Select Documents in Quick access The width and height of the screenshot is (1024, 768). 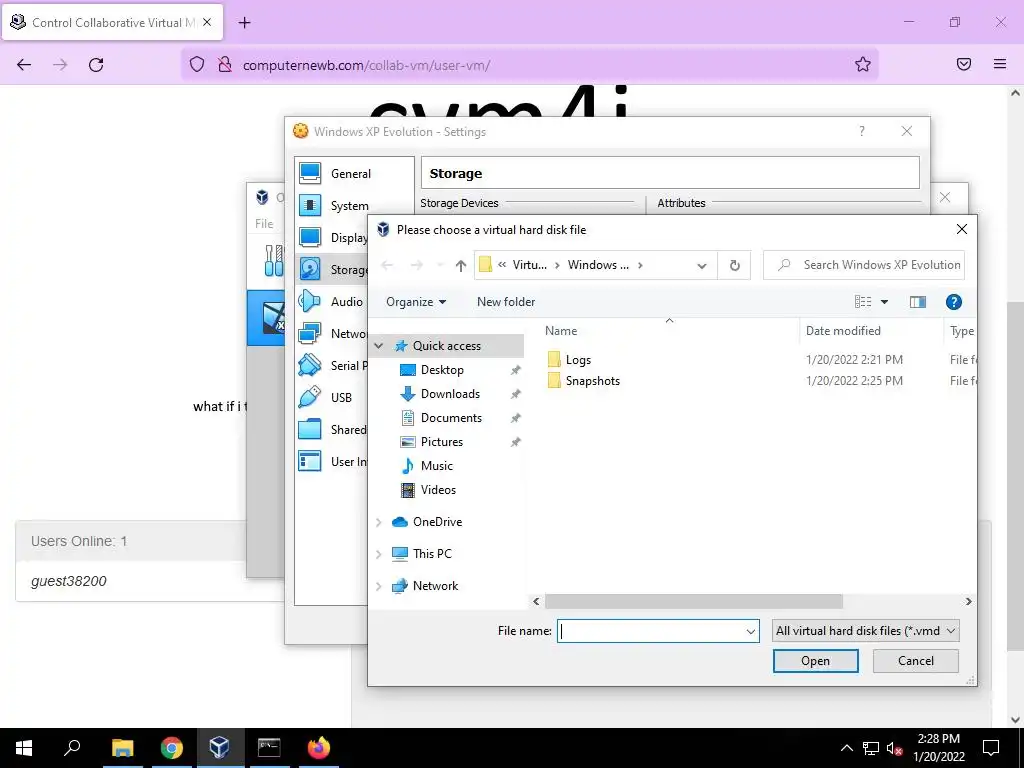point(451,418)
